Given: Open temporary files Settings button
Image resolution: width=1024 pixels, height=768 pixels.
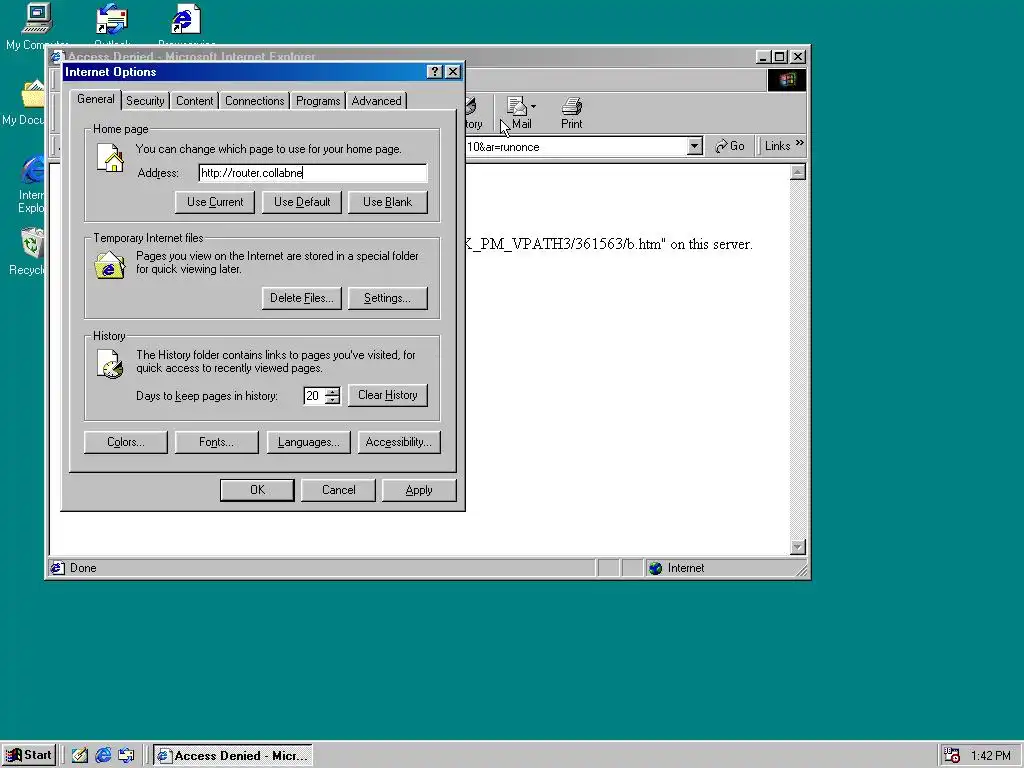Looking at the screenshot, I should click(x=388, y=298).
